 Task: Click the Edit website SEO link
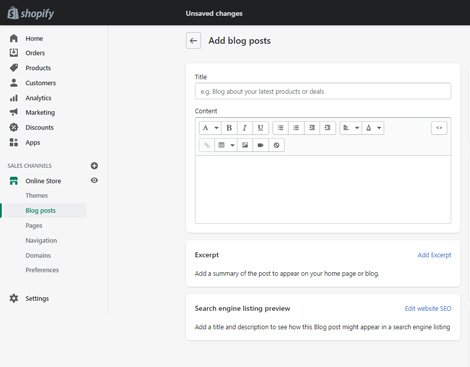[428, 308]
